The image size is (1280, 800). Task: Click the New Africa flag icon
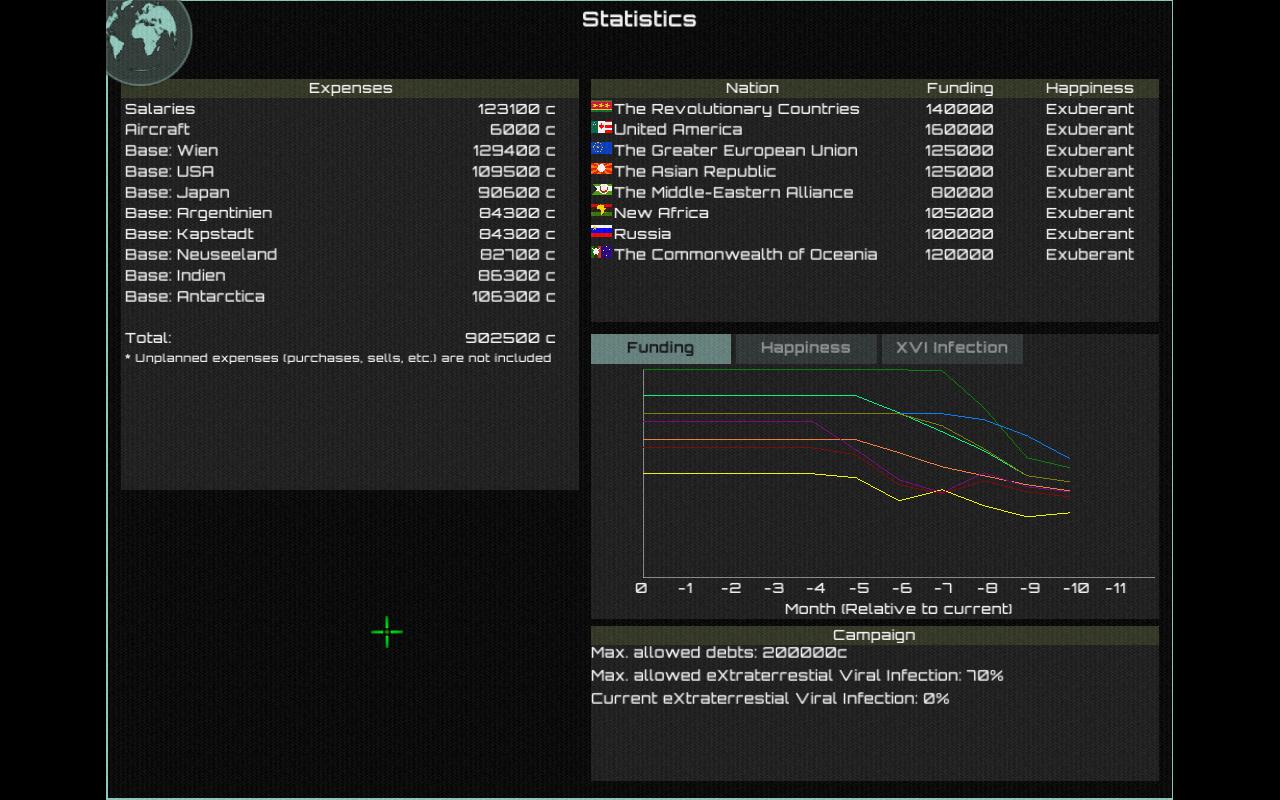coord(601,212)
